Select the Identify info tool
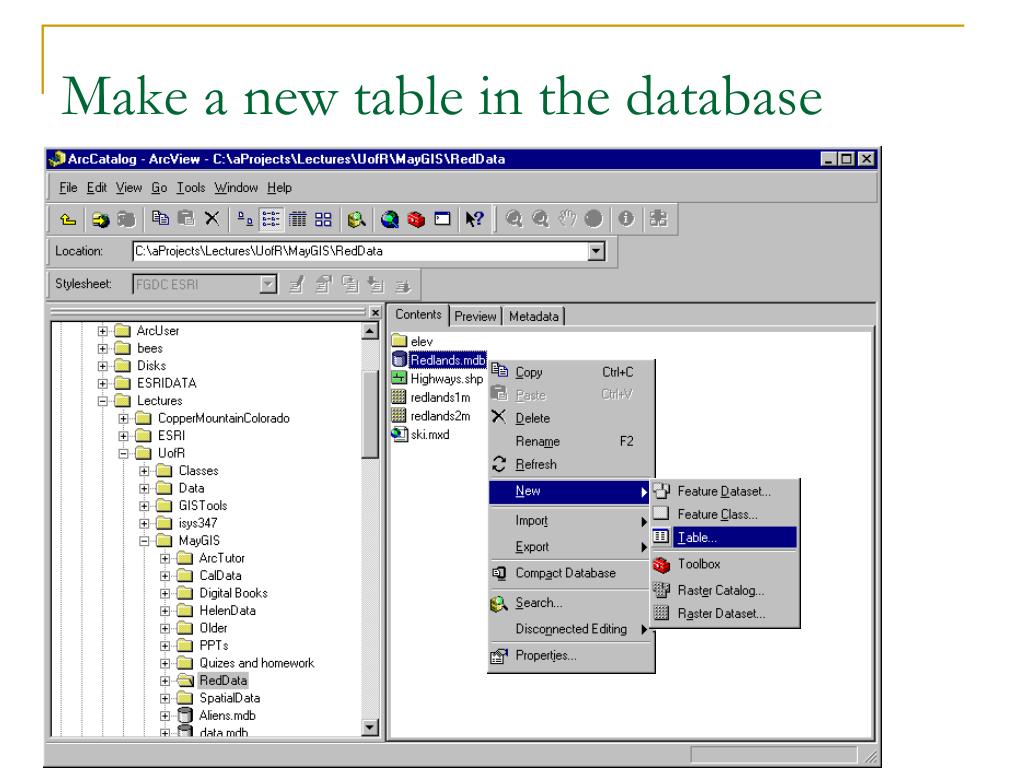 pos(626,219)
